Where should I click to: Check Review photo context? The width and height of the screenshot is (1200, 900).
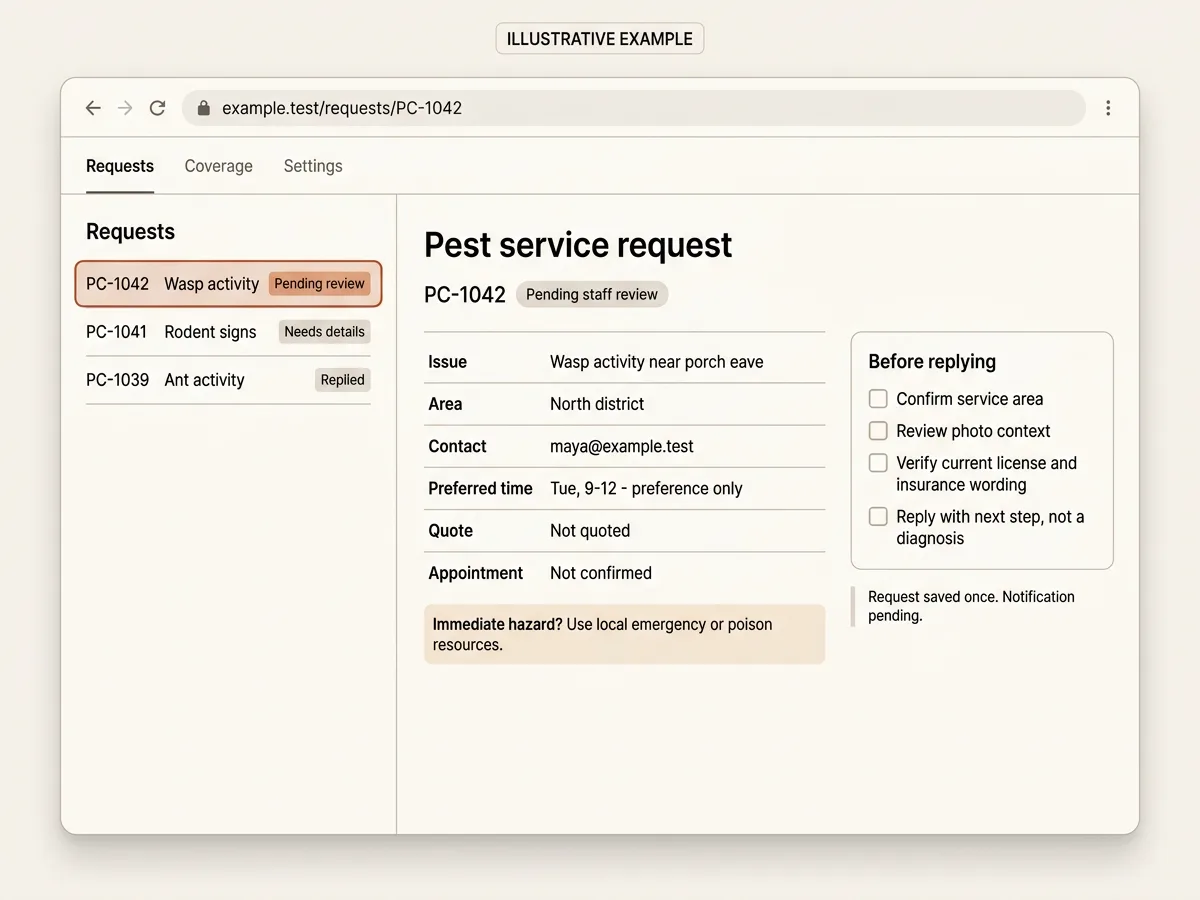pos(878,431)
